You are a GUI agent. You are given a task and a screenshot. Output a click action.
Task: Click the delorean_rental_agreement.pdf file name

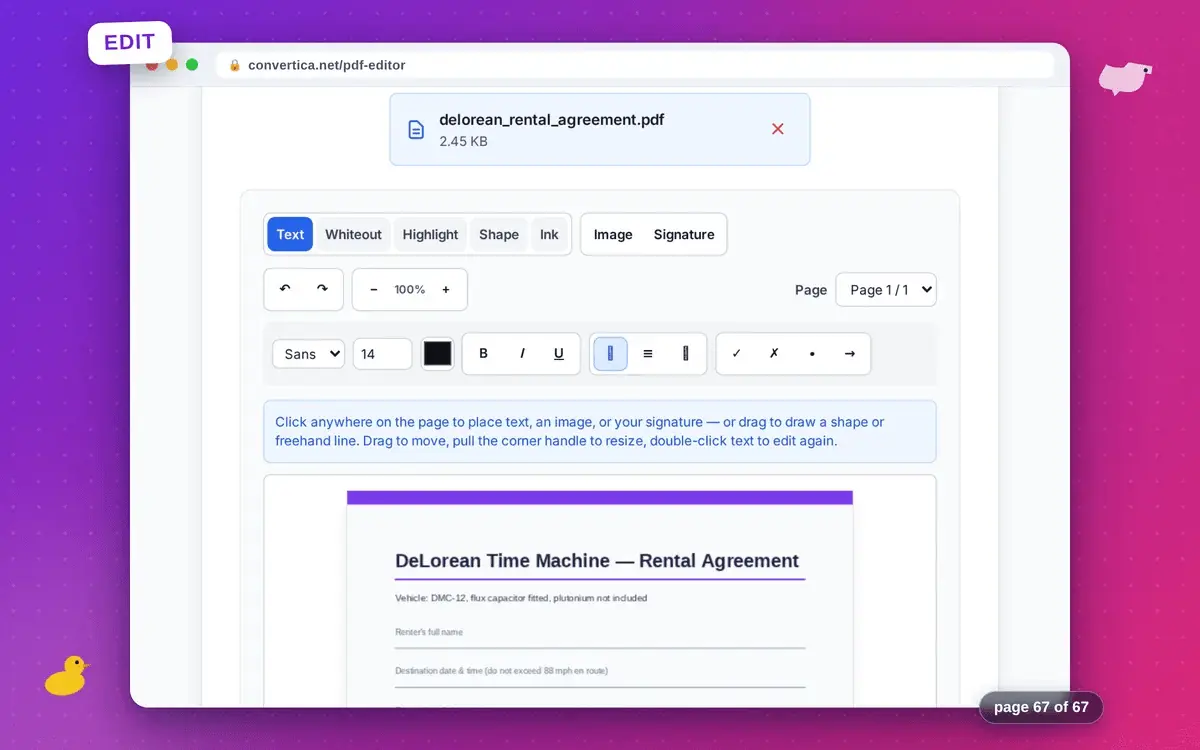pyautogui.click(x=552, y=119)
